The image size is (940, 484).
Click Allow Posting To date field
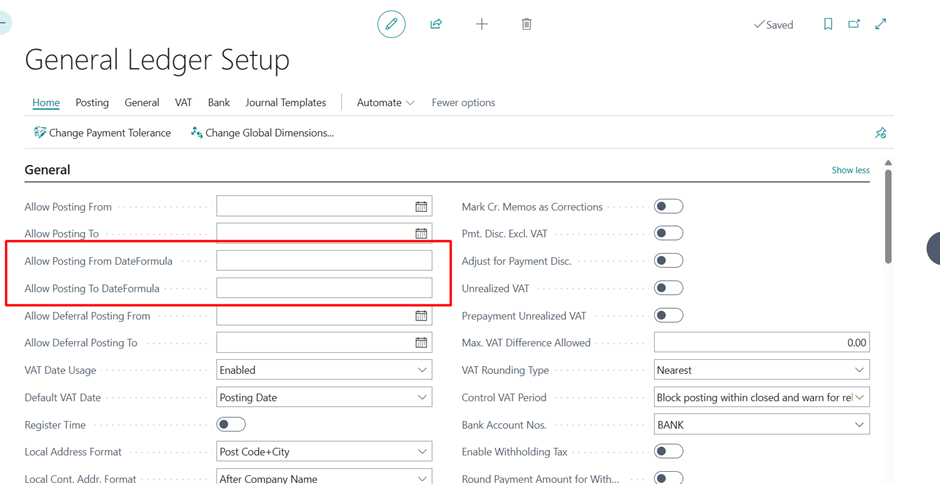tap(324, 233)
